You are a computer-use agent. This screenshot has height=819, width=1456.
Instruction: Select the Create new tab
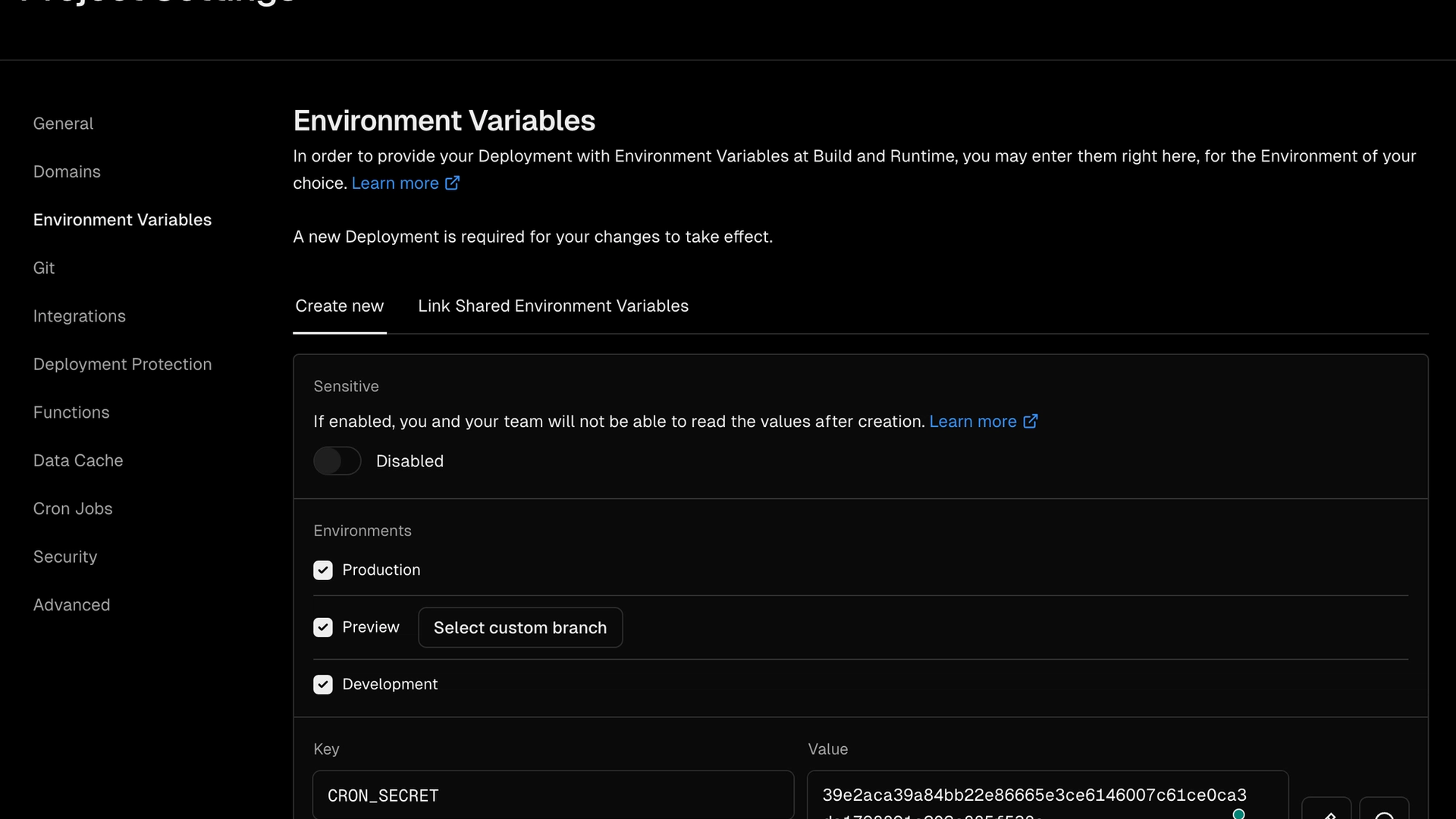tap(339, 306)
